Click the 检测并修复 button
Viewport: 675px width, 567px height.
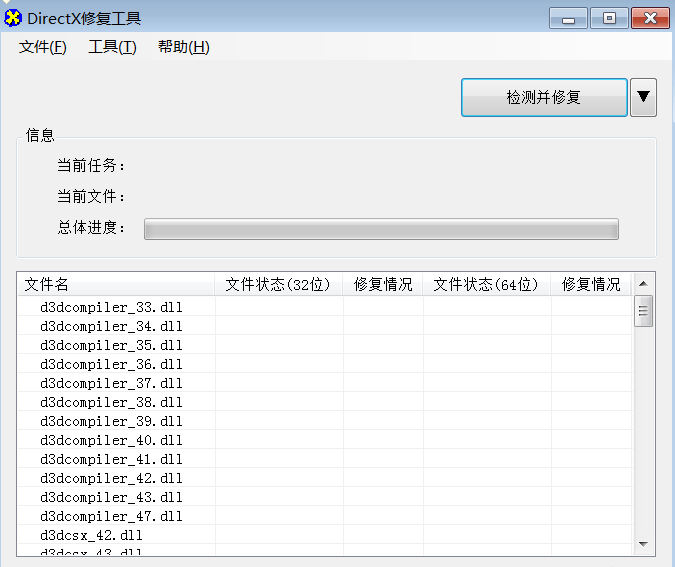[x=544, y=97]
